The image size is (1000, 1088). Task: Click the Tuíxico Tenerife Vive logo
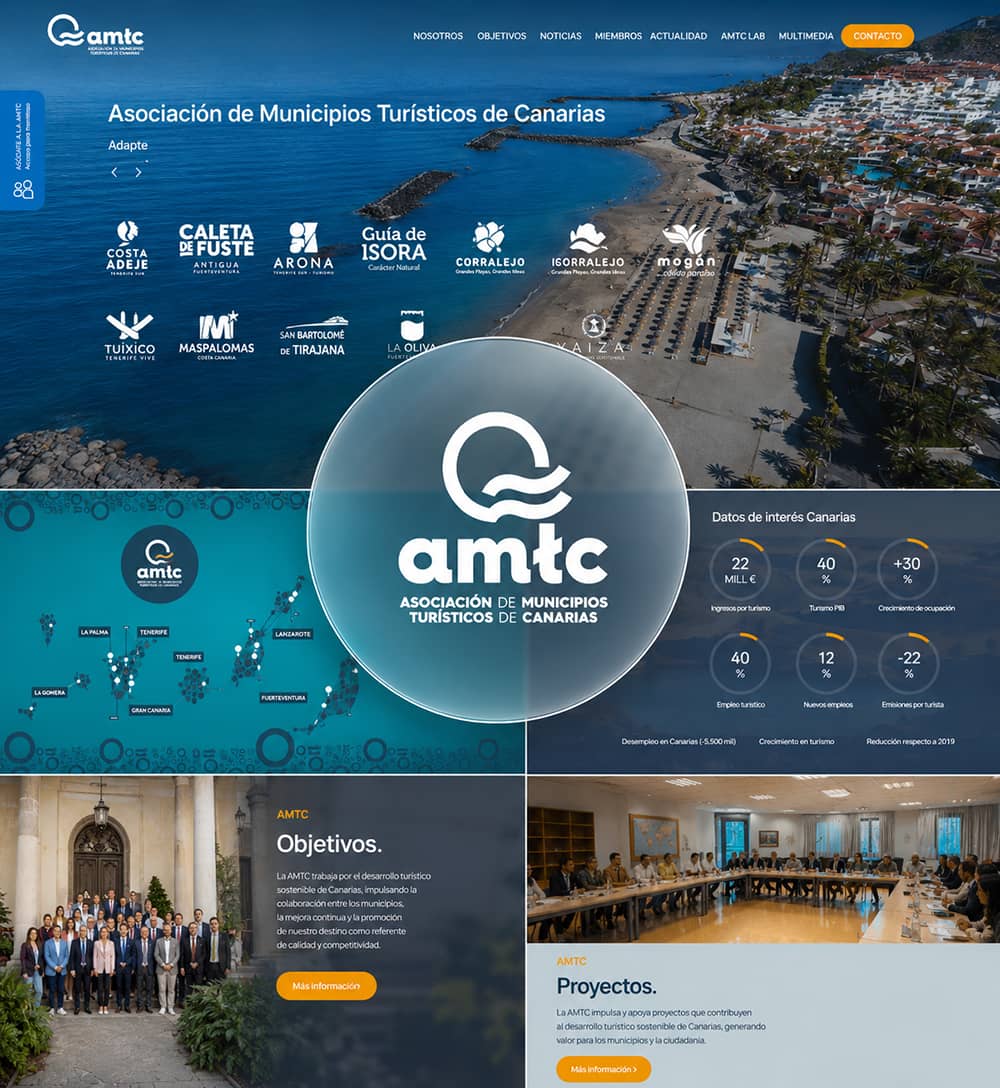click(x=130, y=336)
